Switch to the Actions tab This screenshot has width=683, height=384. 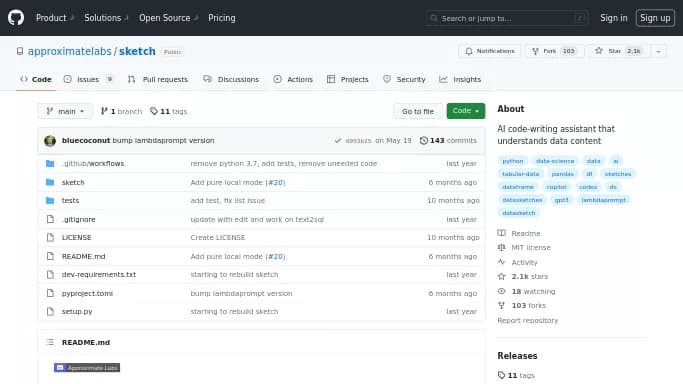click(293, 79)
